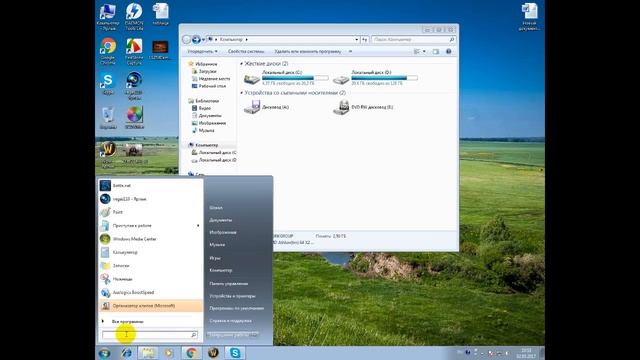Open DAEMON Tools Lite desktop shortcut
Screen dimensions: 640x360
click(x=134, y=16)
